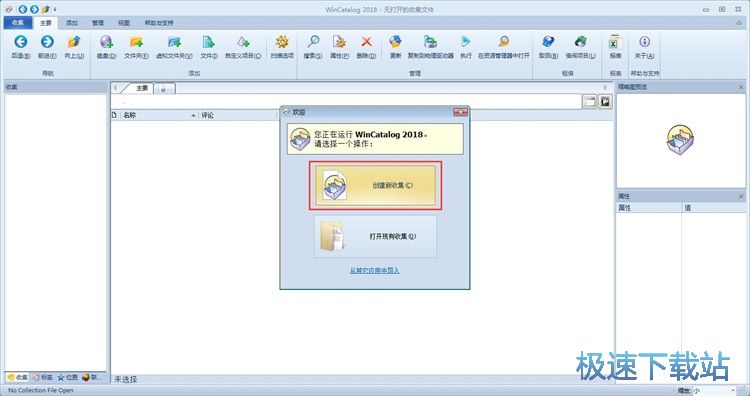The height and width of the screenshot is (396, 750).
Task: Switch to 标签 tab in left panel
Action: tap(43, 377)
